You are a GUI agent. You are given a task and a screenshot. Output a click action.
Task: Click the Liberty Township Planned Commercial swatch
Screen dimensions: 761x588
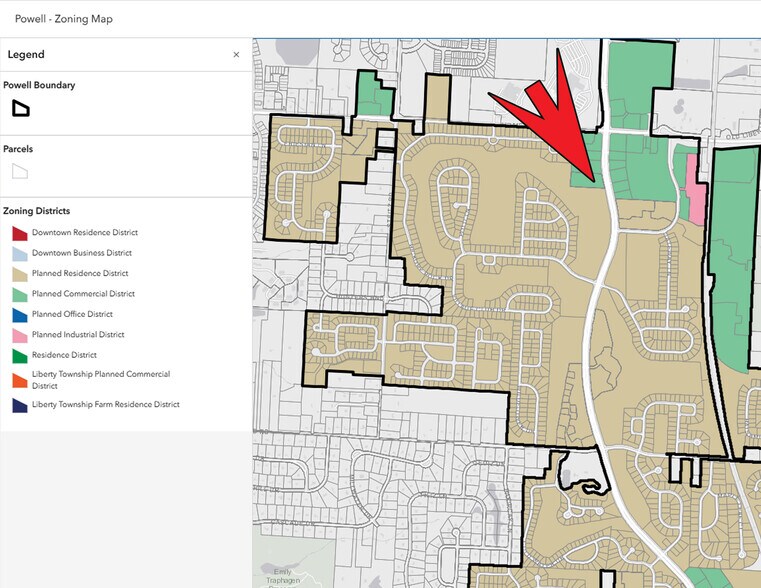[19, 380]
